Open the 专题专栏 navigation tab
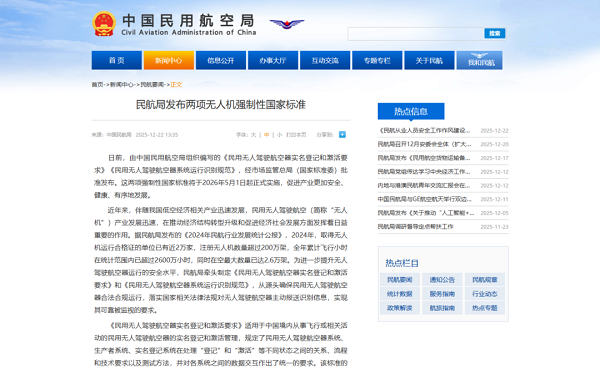 [x=377, y=60]
